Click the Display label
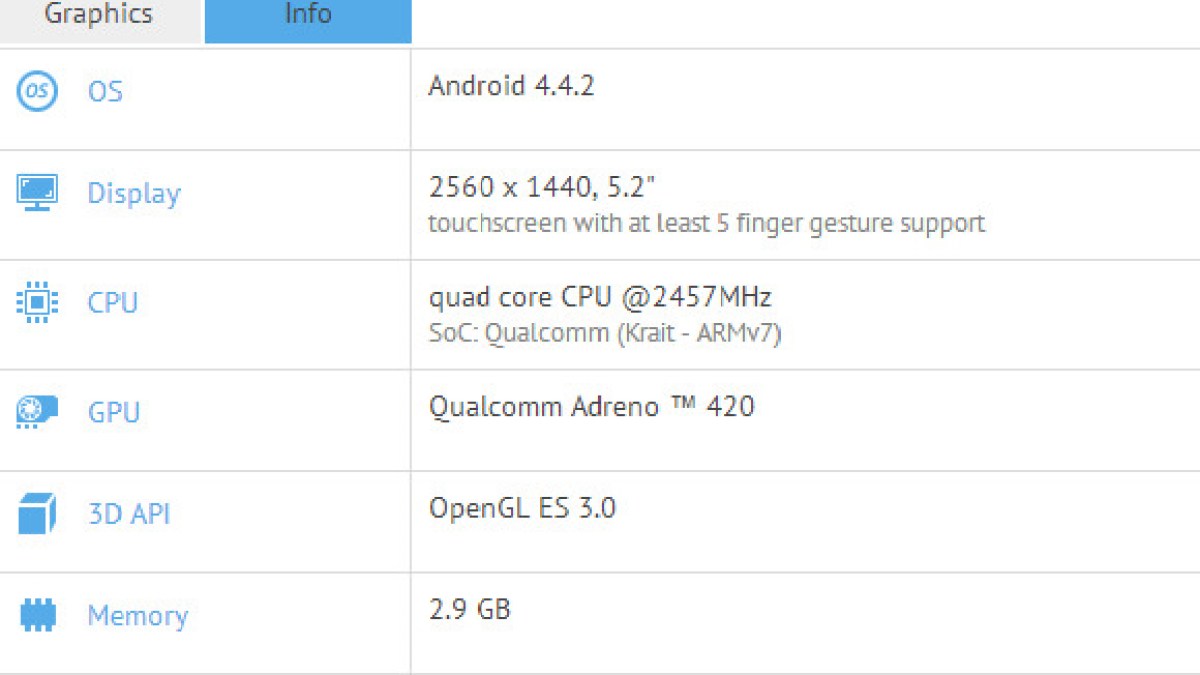 tap(134, 193)
